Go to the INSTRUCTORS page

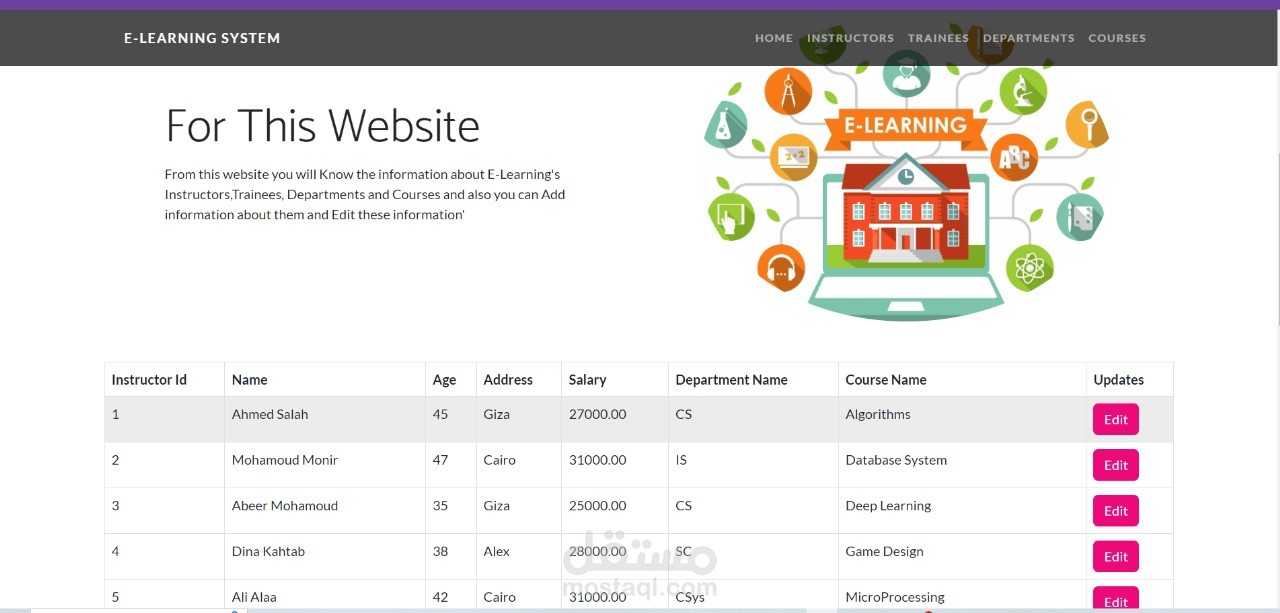[x=850, y=38]
